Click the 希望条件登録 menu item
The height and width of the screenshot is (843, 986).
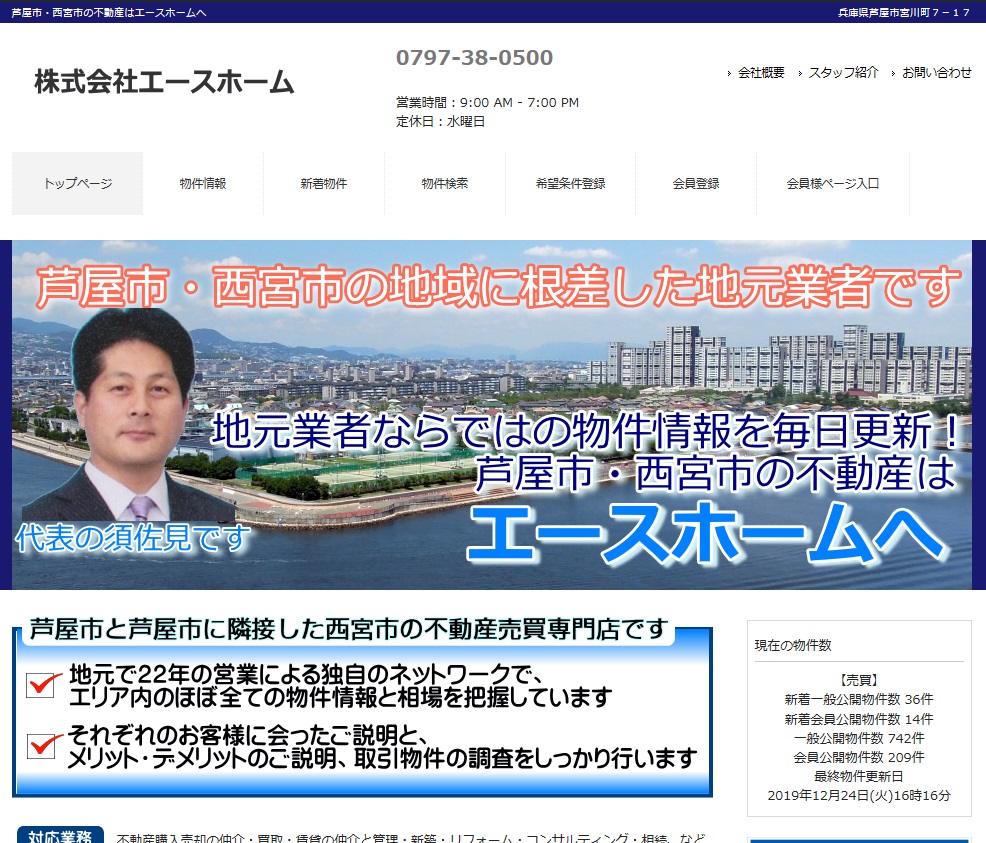(570, 184)
